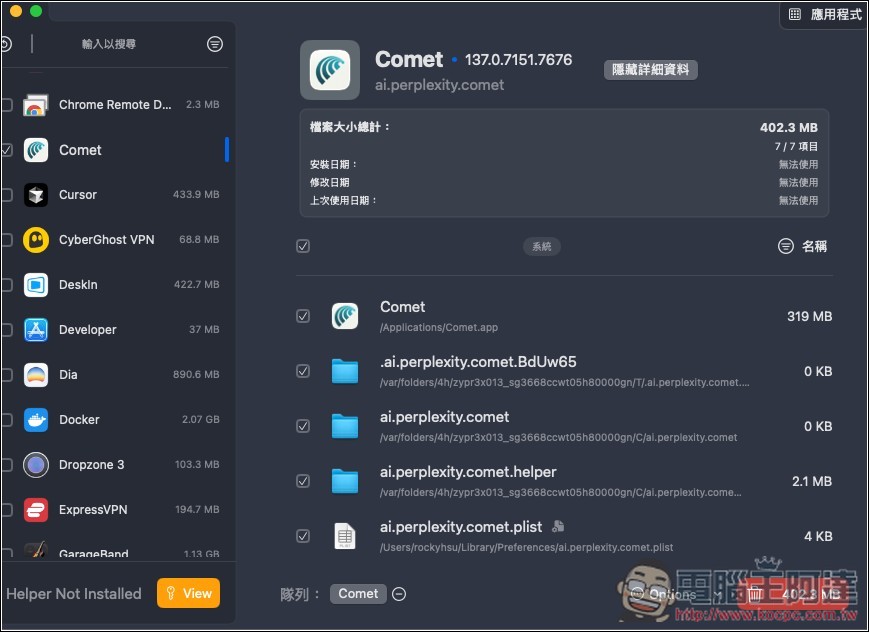Toggle the select-all files checkbox above the list

[x=303, y=246]
